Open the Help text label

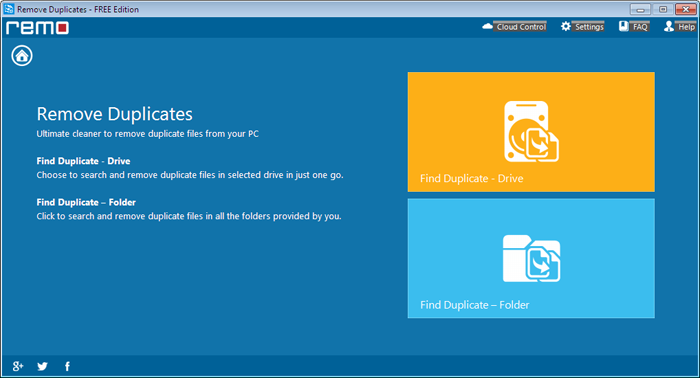tap(686, 27)
